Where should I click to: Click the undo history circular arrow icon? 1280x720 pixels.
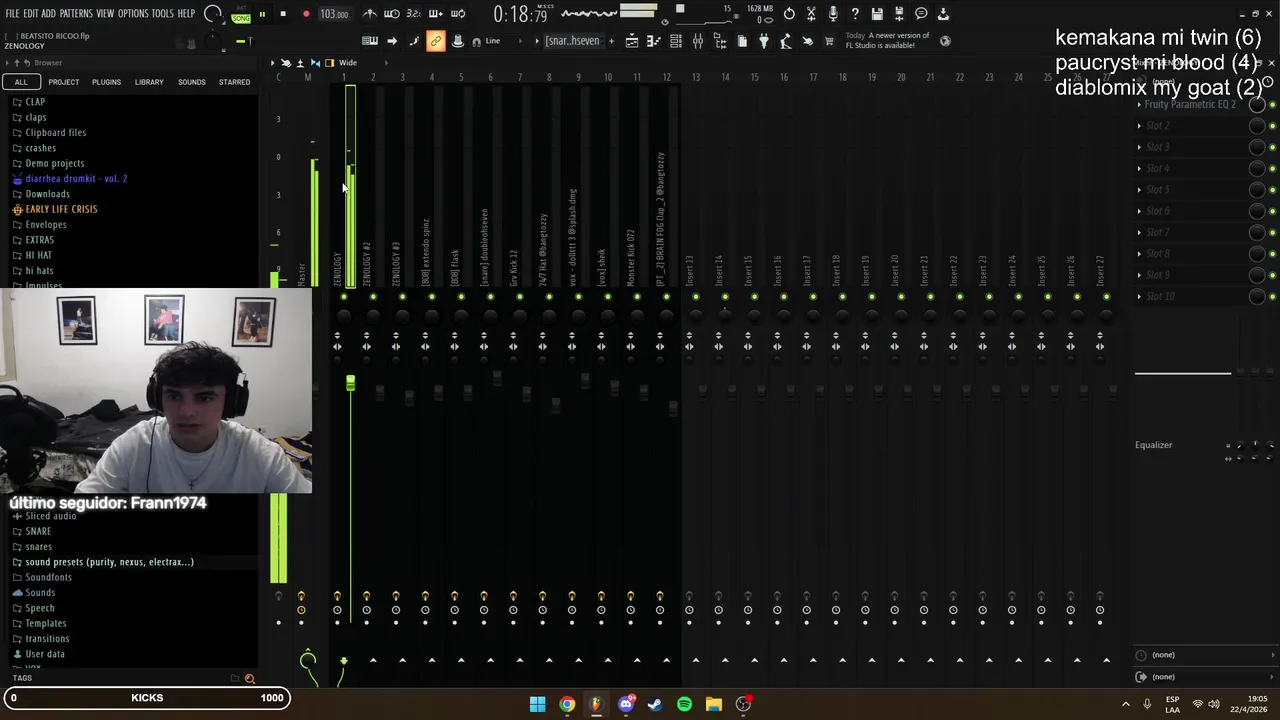789,14
